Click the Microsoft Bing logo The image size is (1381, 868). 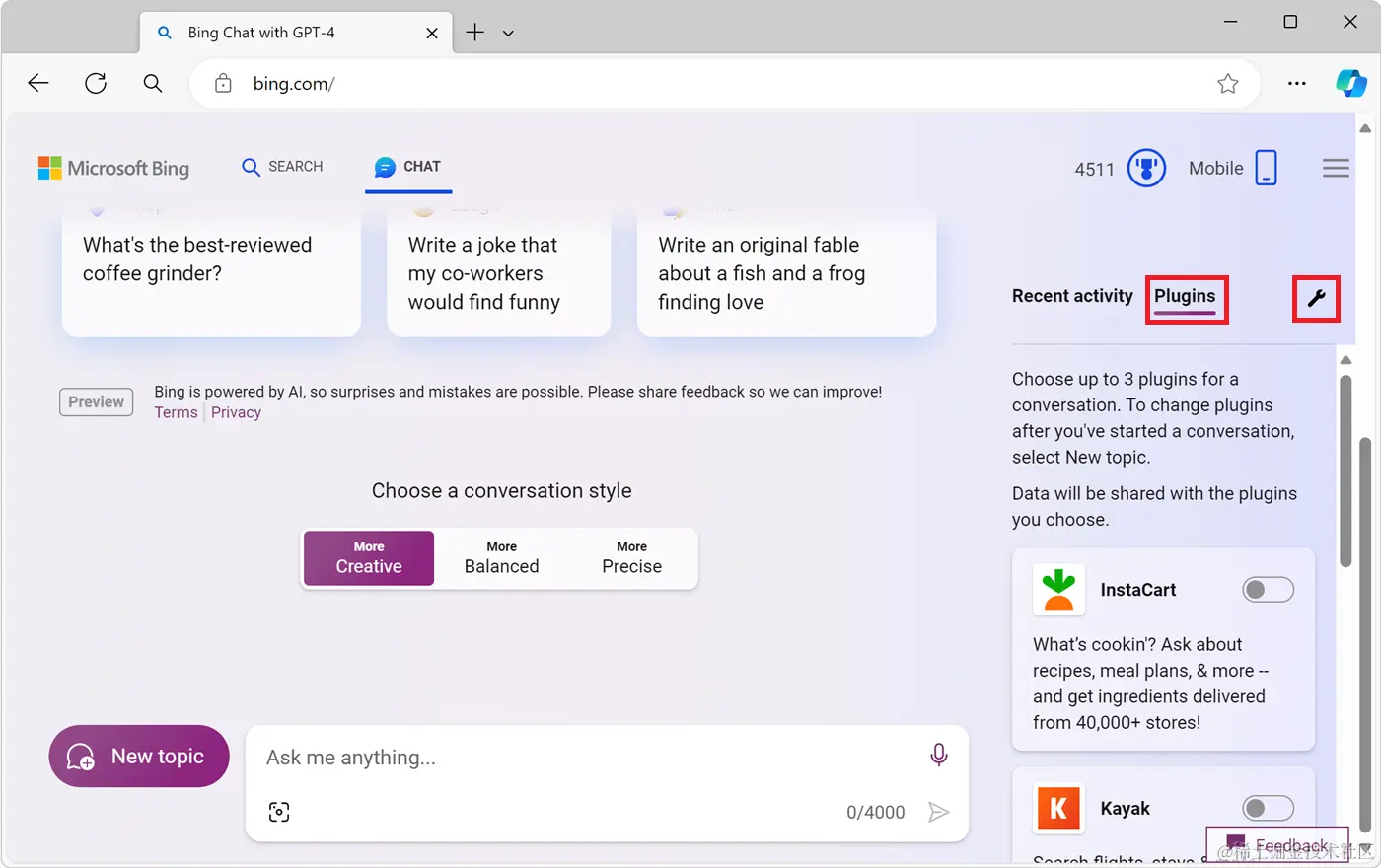click(113, 168)
